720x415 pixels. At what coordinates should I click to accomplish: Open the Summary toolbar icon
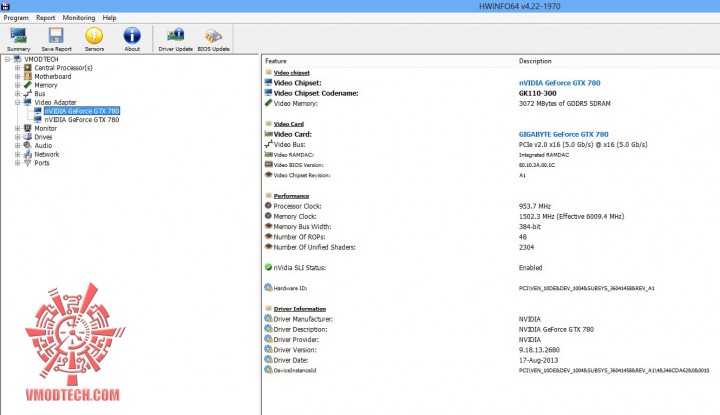click(x=18, y=36)
